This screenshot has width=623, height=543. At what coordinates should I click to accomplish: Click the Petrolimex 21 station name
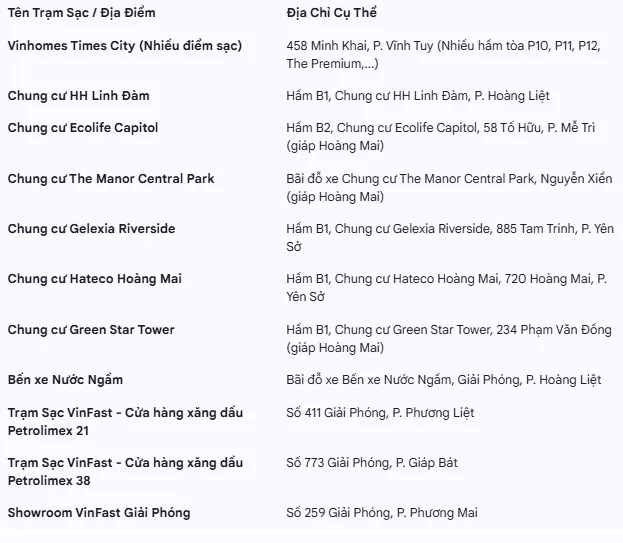[124, 421]
